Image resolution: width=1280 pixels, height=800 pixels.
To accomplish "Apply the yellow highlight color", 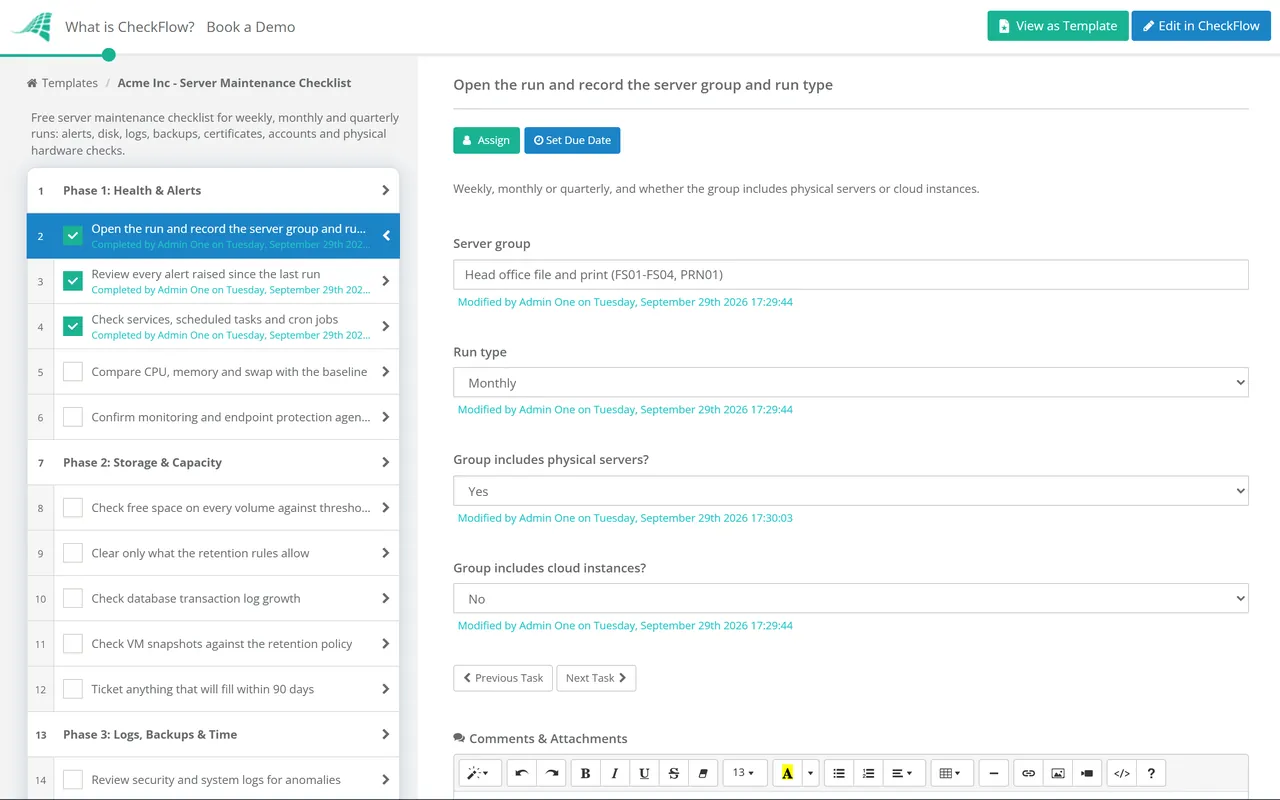I will pyautogui.click(x=787, y=773).
